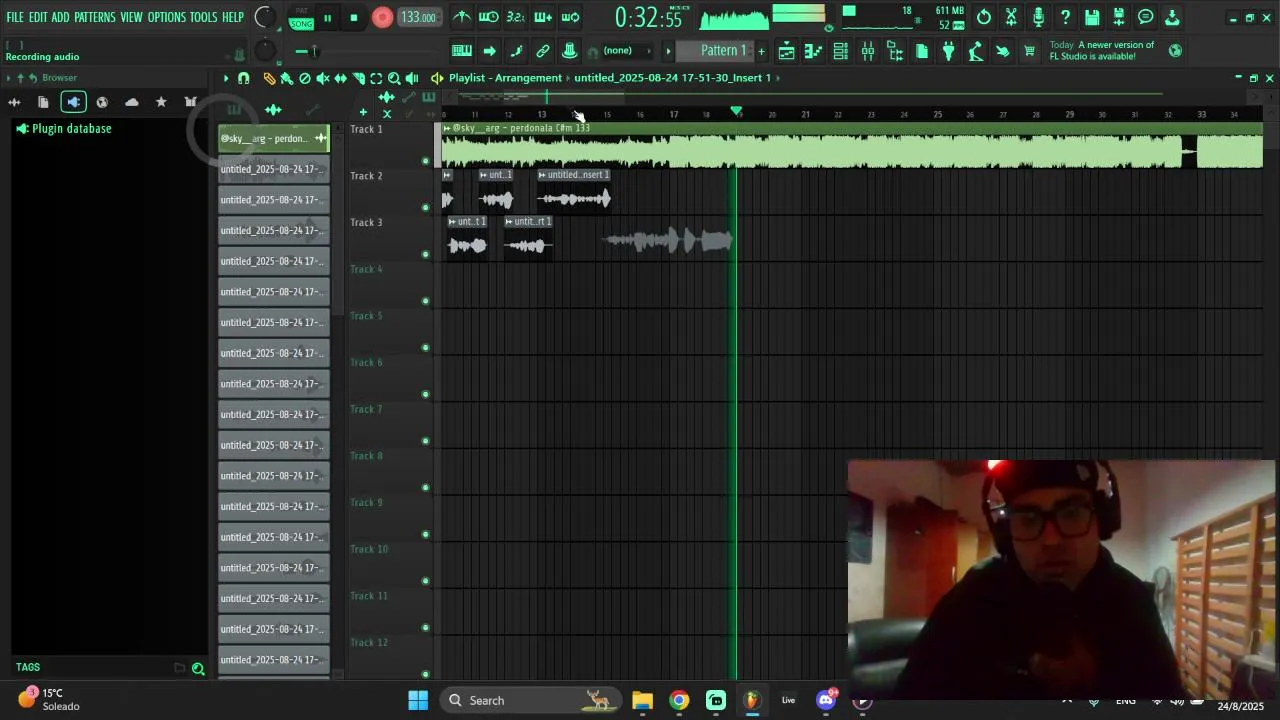1280x720 pixels.
Task: Open the ADD menu
Action: point(61,17)
